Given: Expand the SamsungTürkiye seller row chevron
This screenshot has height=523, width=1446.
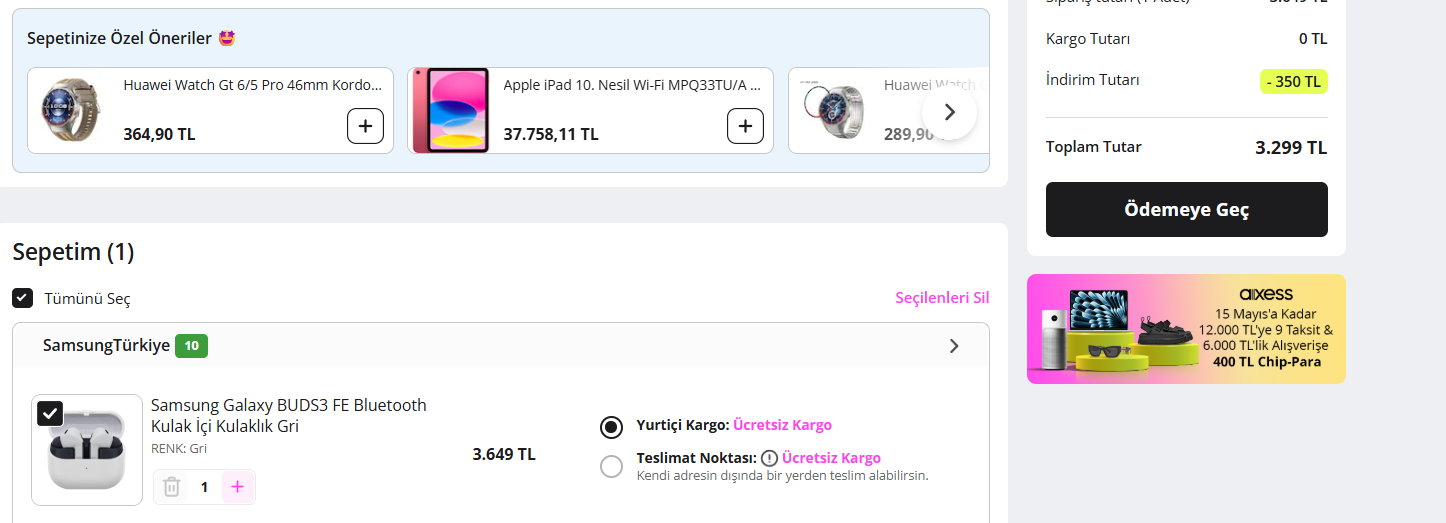Looking at the screenshot, I should point(954,346).
